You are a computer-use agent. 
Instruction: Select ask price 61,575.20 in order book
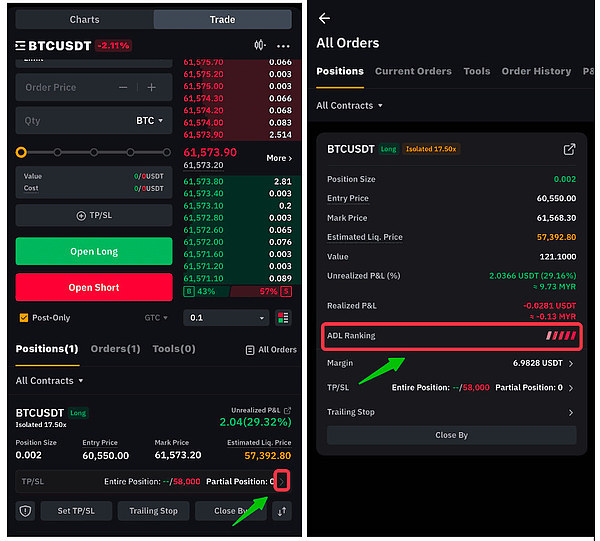tap(203, 74)
